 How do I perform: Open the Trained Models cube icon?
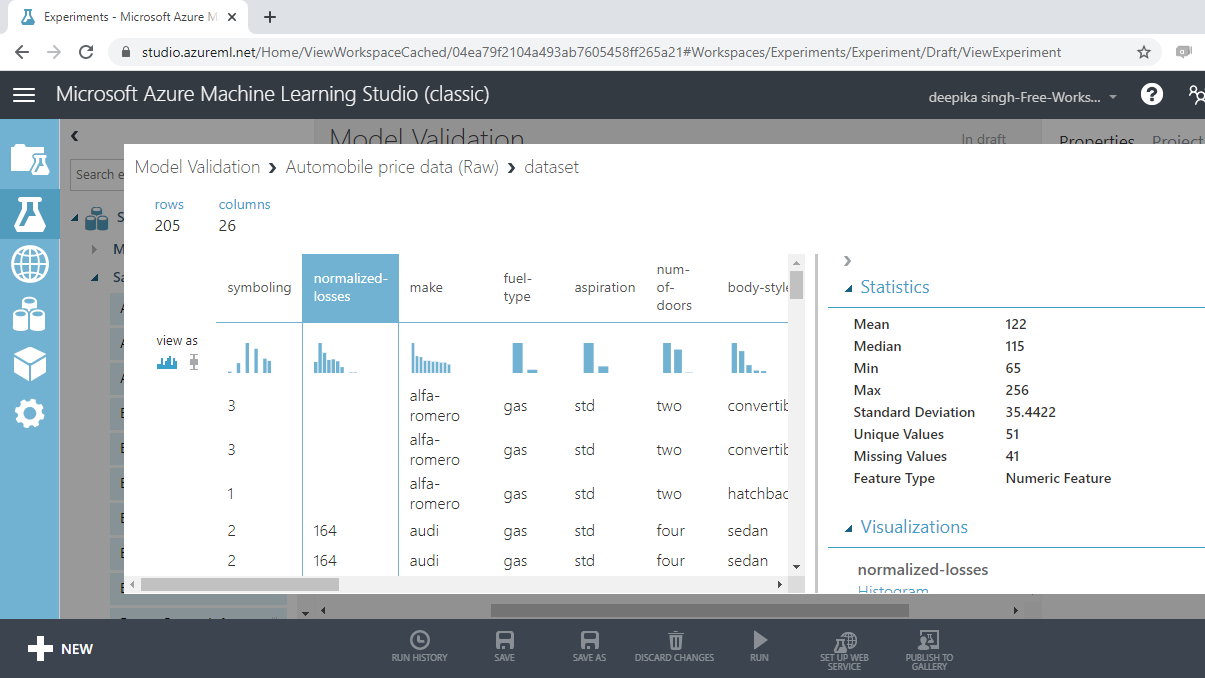(x=29, y=364)
